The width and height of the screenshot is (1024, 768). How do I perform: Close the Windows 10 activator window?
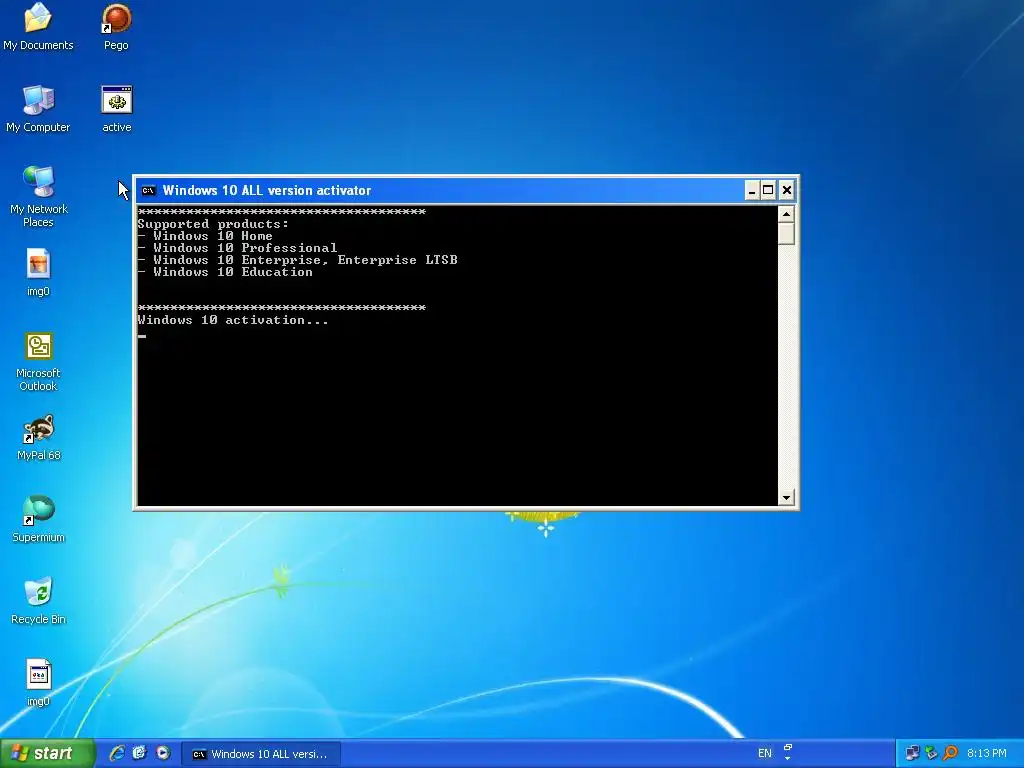coord(786,190)
